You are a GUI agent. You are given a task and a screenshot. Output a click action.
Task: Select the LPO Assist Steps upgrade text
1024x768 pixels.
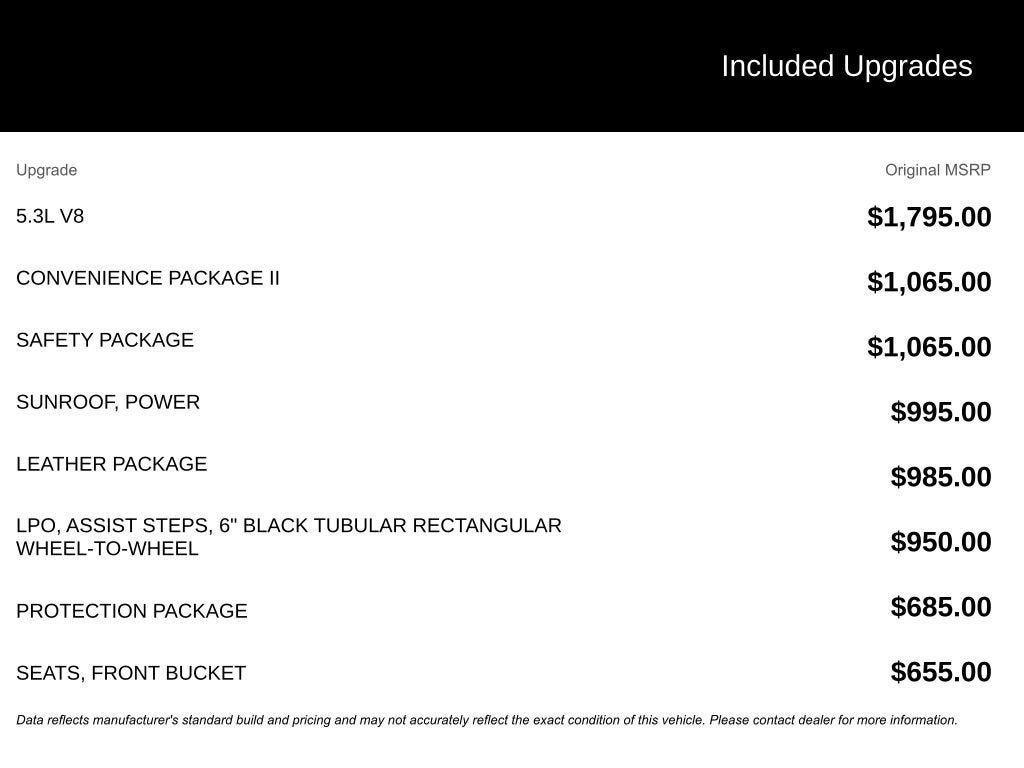[x=288, y=536]
